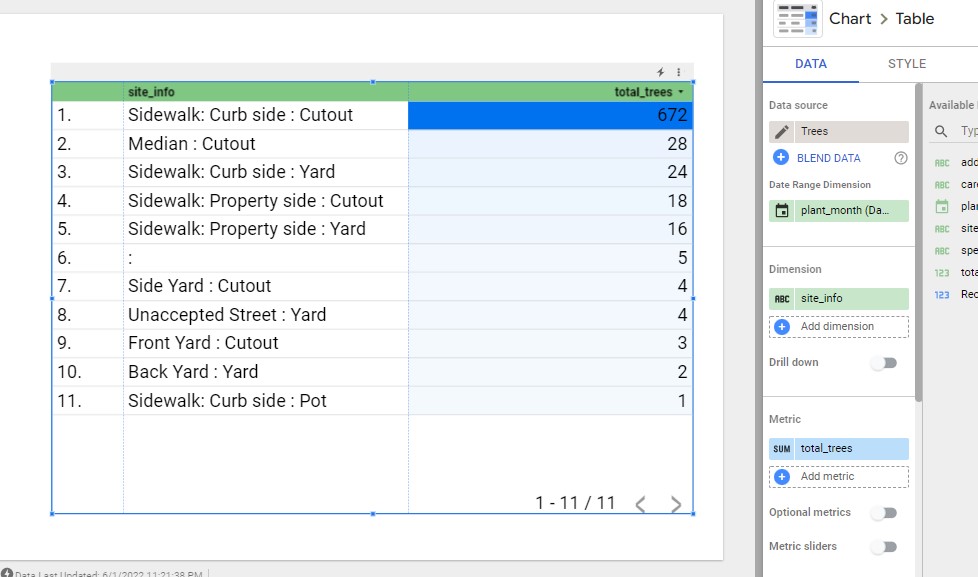This screenshot has width=978, height=577.
Task: Enable Metric sliders toggle
Action: point(884,546)
